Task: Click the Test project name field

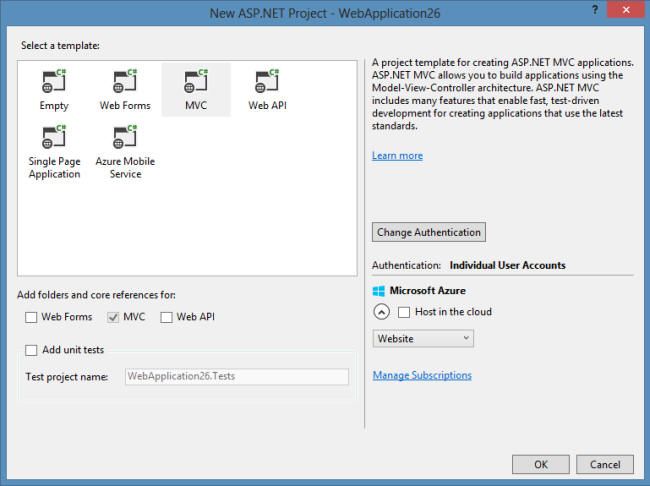Action: [236, 377]
